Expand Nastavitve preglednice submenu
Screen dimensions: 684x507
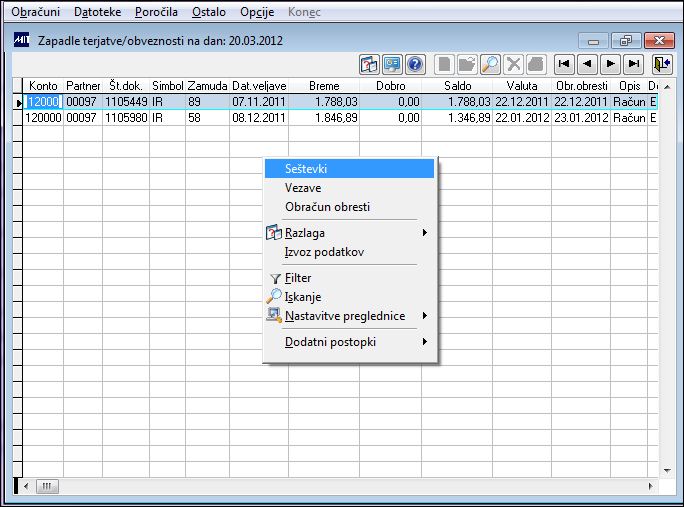coord(424,315)
